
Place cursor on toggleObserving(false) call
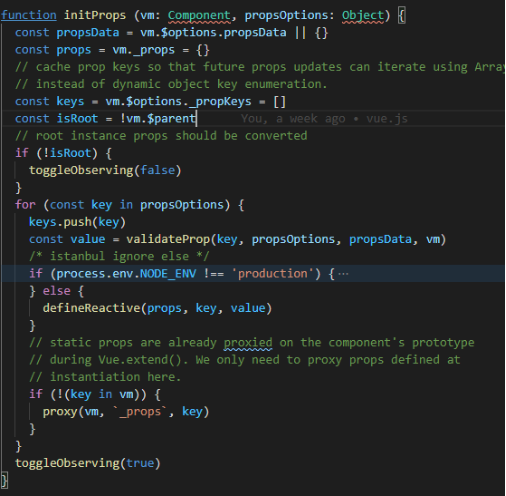click(105, 170)
